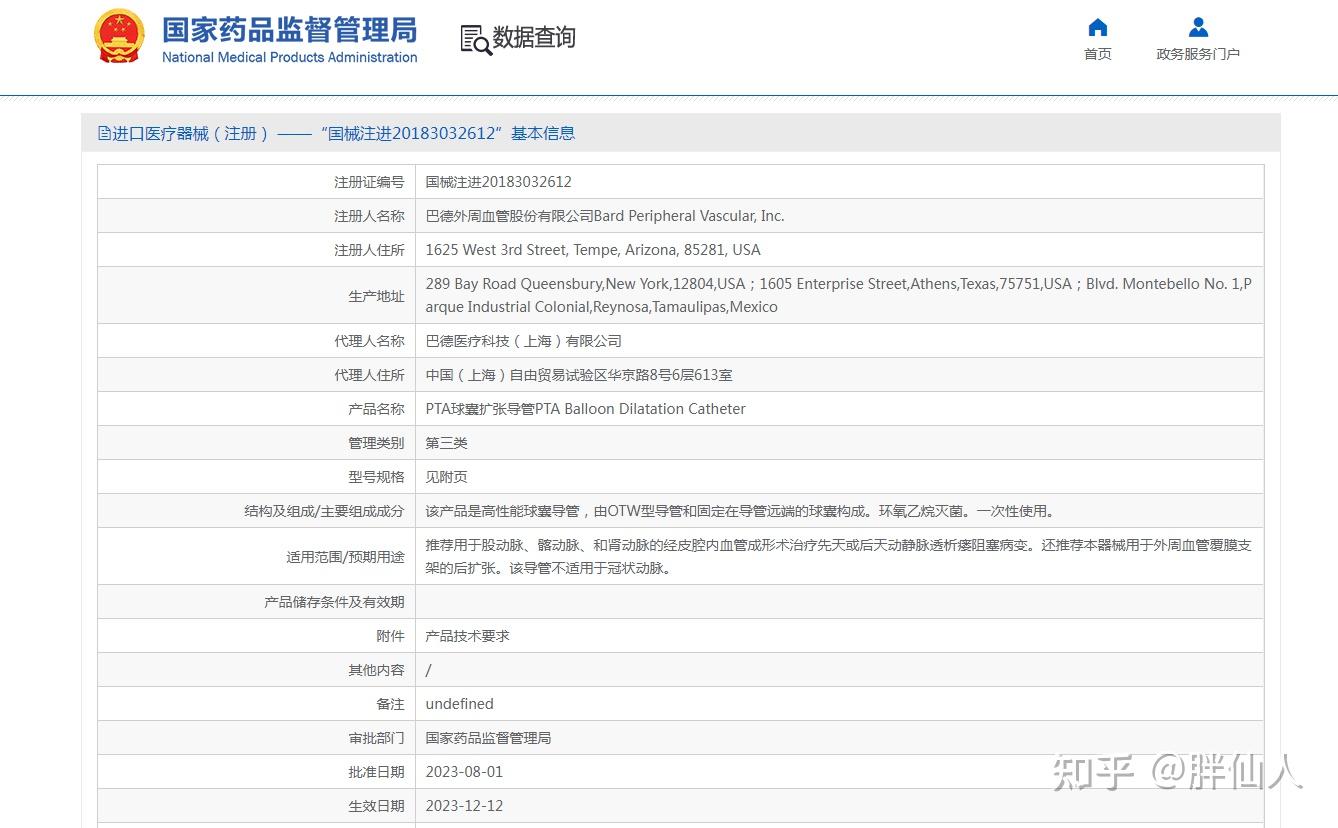This screenshot has height=828, width=1338.
Task: Click agent name 巴德医疗科技（上海）有限公司
Action: tap(523, 341)
